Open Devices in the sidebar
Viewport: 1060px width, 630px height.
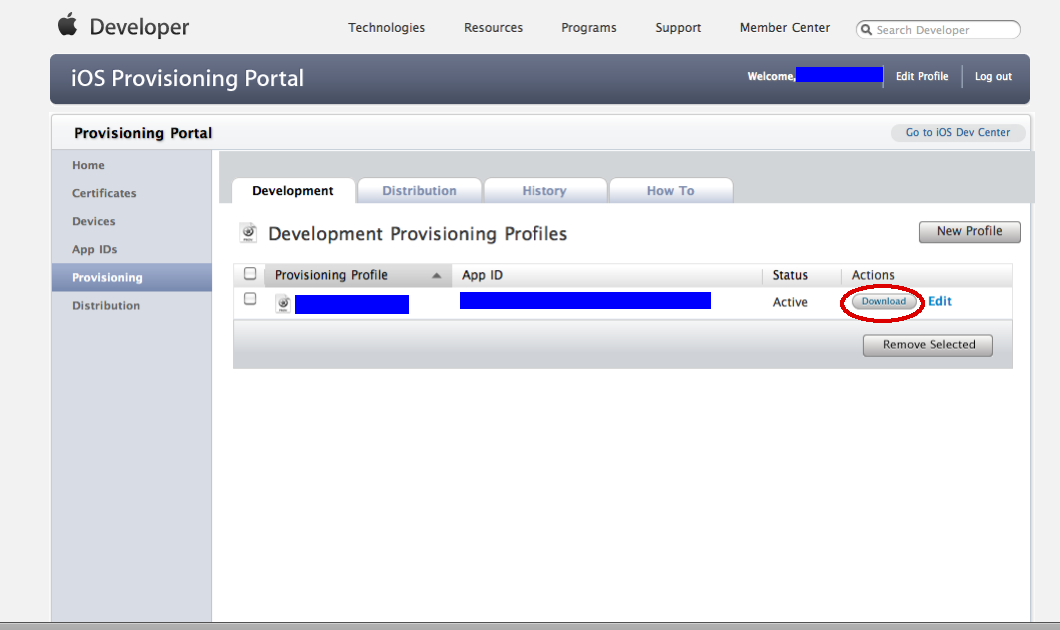click(94, 221)
